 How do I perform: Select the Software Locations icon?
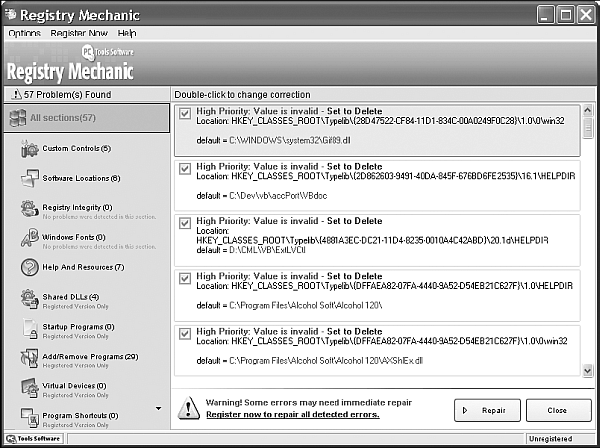pyautogui.click(x=27, y=179)
